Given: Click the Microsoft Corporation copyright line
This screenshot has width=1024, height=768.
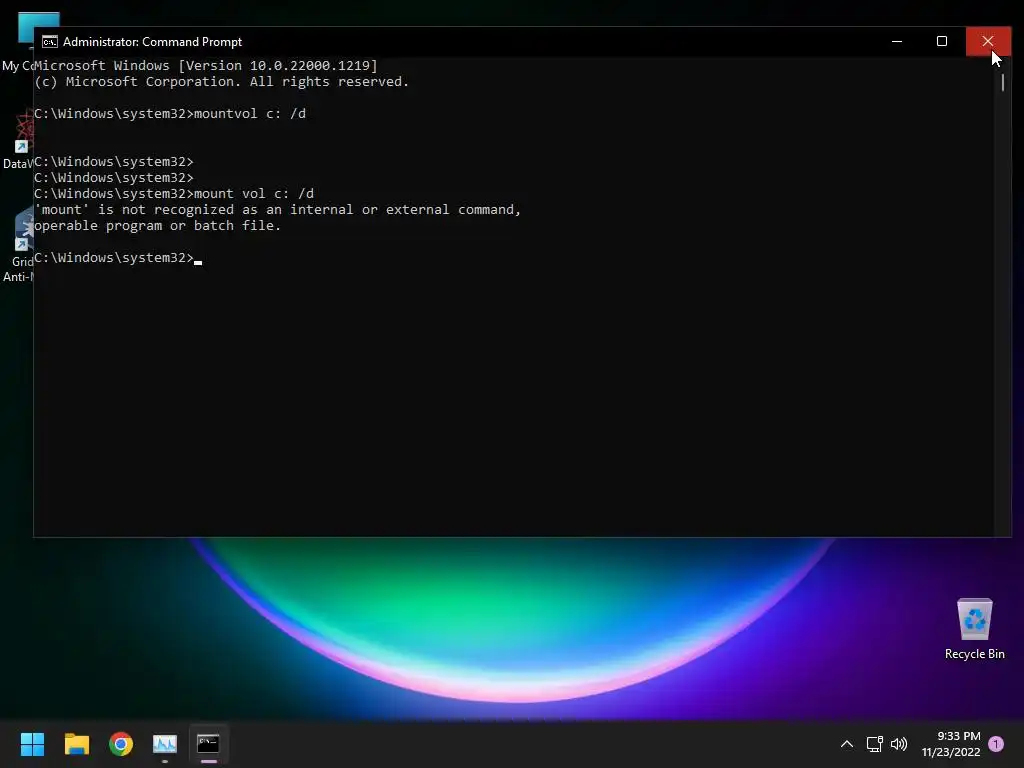Looking at the screenshot, I should 221,82.
